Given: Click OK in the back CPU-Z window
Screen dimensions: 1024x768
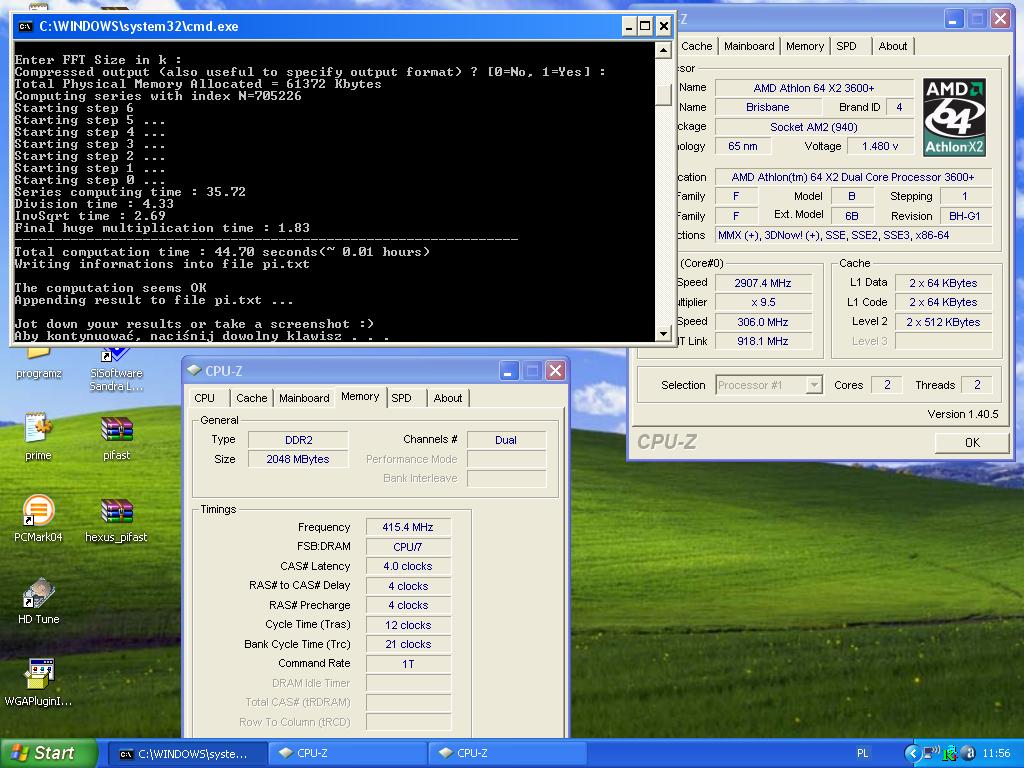Looking at the screenshot, I should [972, 442].
